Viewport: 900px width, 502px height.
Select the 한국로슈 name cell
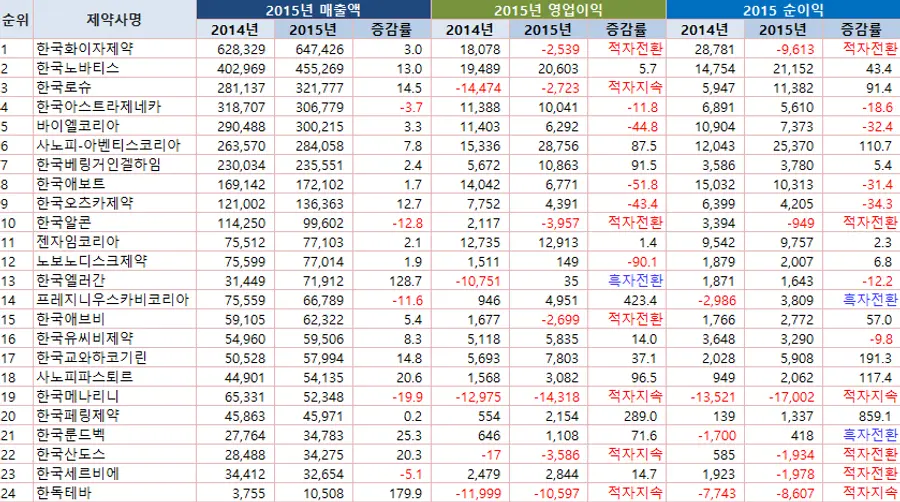pyautogui.click(x=63, y=87)
